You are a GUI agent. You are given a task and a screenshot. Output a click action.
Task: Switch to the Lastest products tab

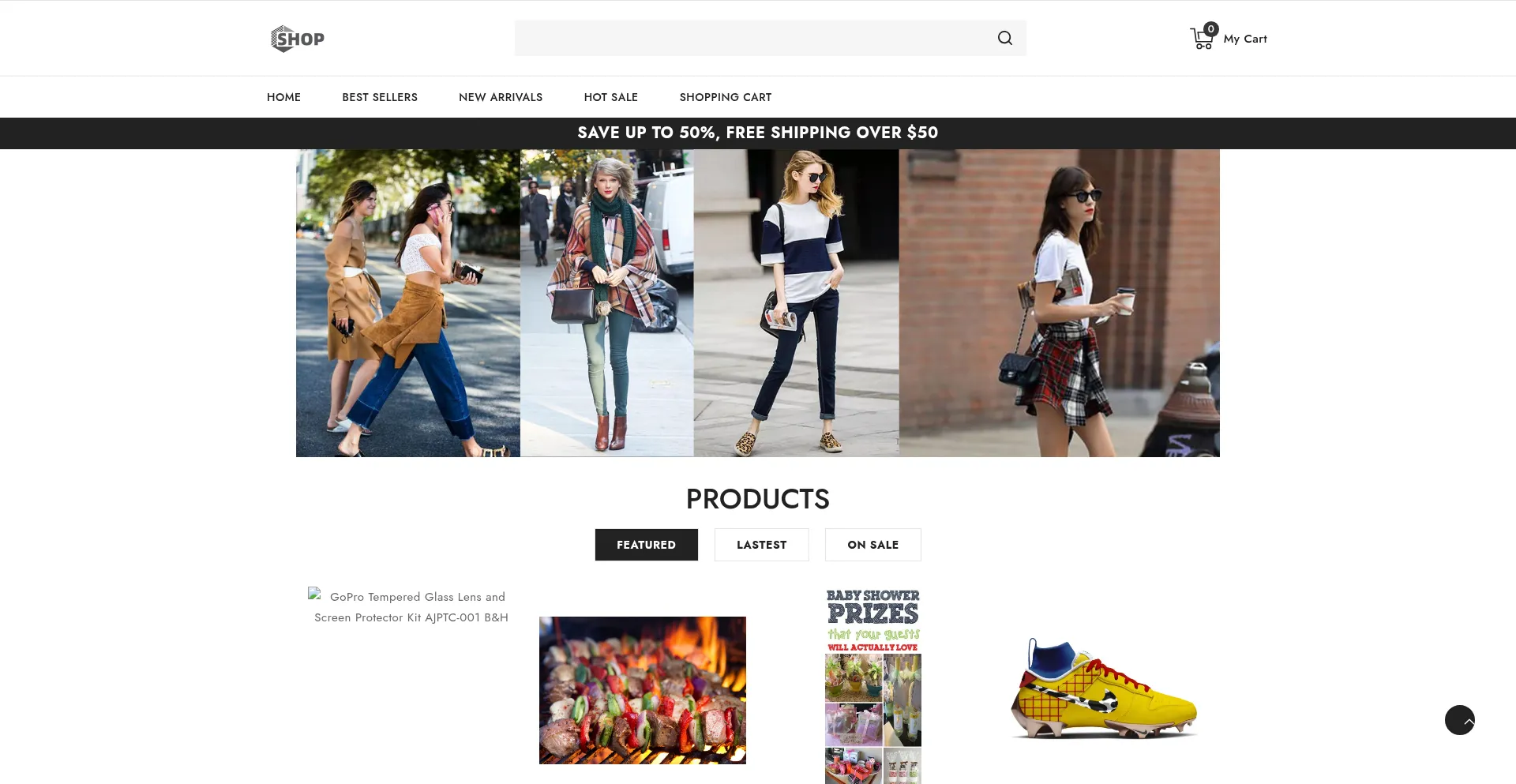pyautogui.click(x=761, y=545)
